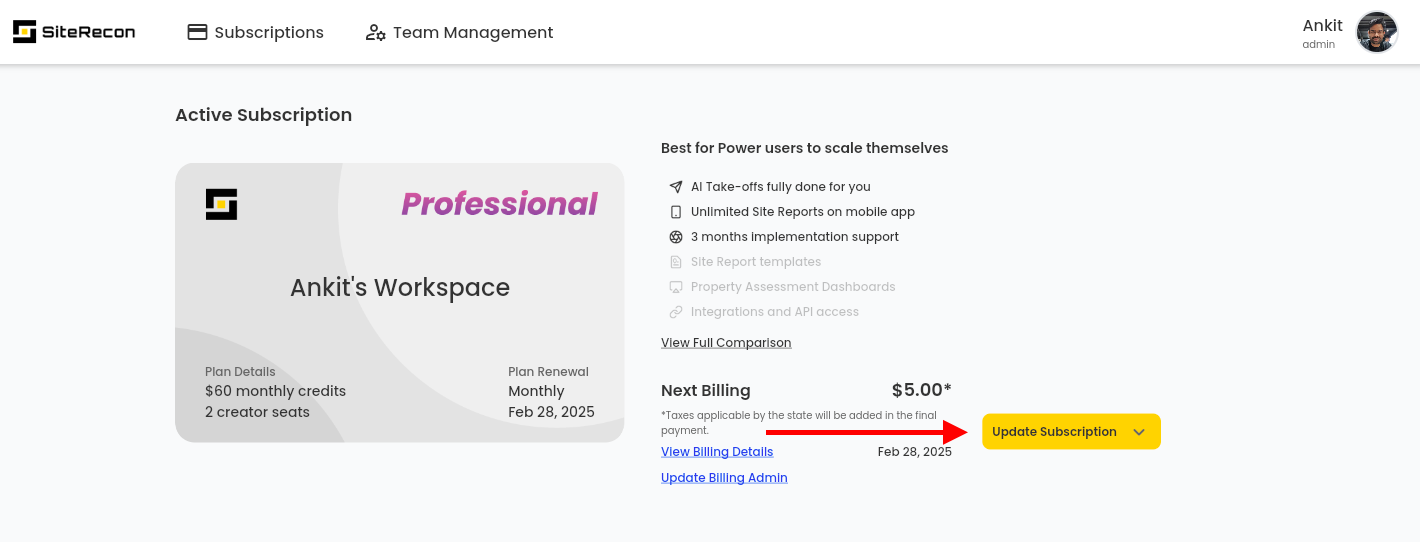Open View Billing Details link
The width and height of the screenshot is (1420, 542).
coord(717,452)
